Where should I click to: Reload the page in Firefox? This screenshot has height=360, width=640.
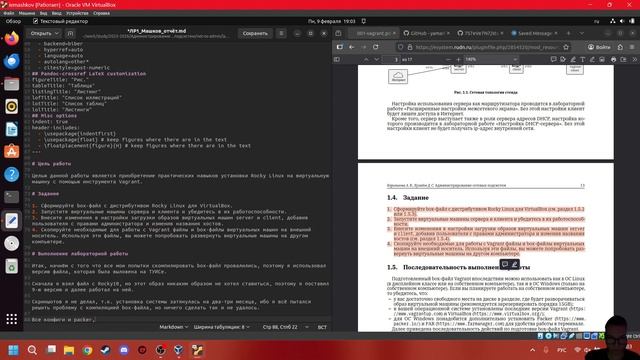[x=376, y=47]
